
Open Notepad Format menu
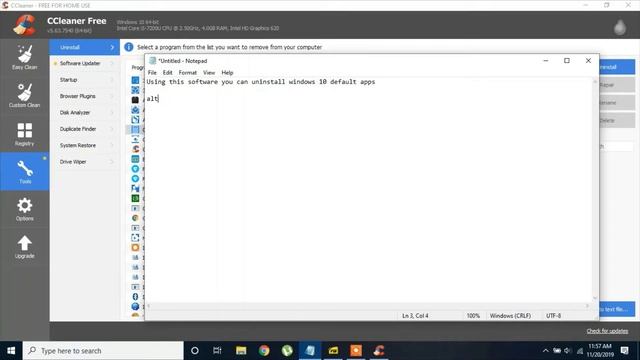coord(188,72)
